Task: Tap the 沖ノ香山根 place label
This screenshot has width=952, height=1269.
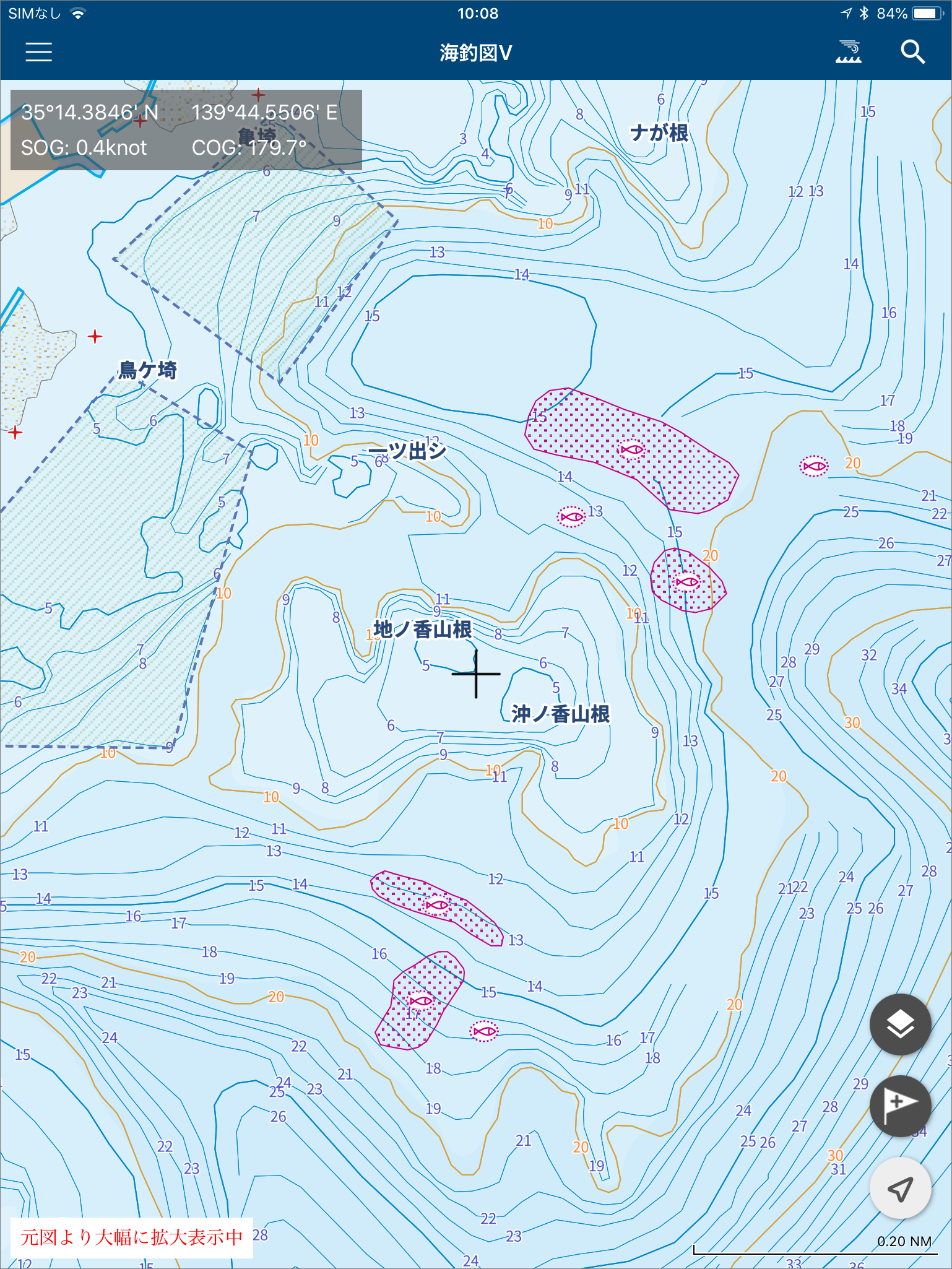Action: click(x=560, y=714)
